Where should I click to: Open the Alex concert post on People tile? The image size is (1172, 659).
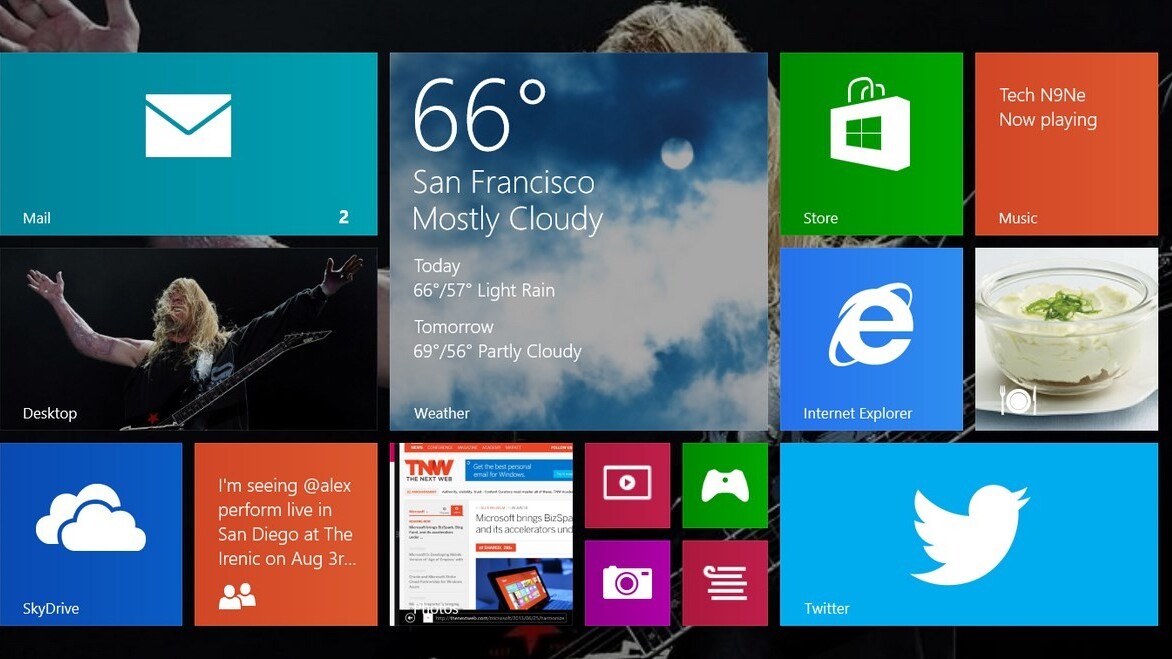(286, 522)
